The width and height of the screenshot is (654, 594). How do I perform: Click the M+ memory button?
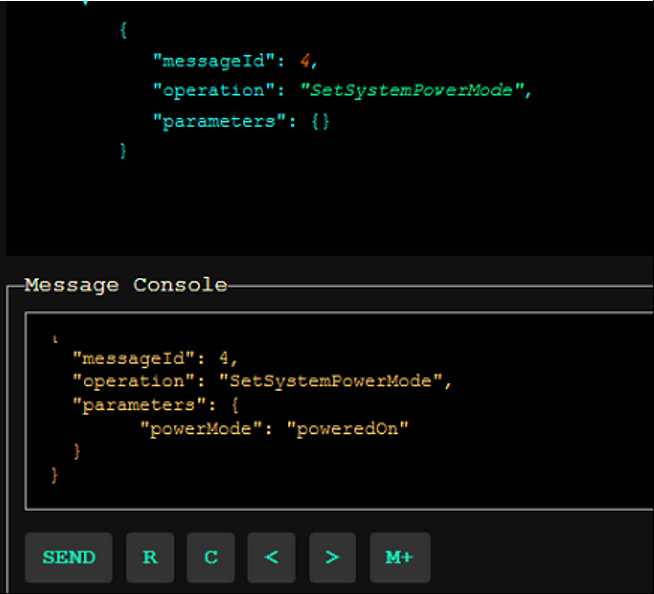pos(400,557)
